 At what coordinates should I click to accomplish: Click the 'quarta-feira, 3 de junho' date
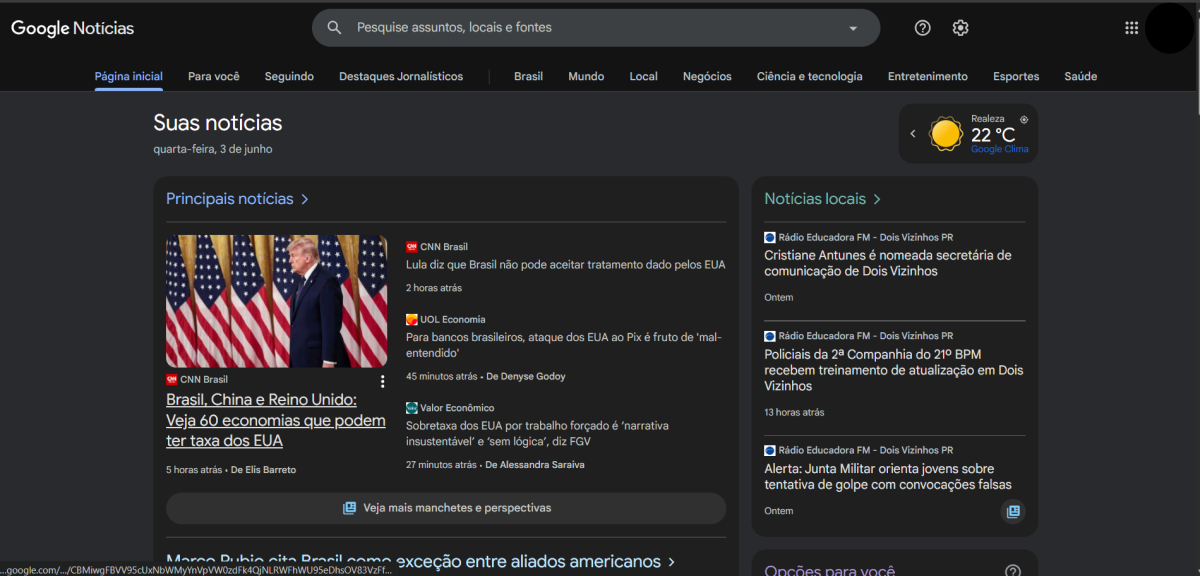pos(213,149)
